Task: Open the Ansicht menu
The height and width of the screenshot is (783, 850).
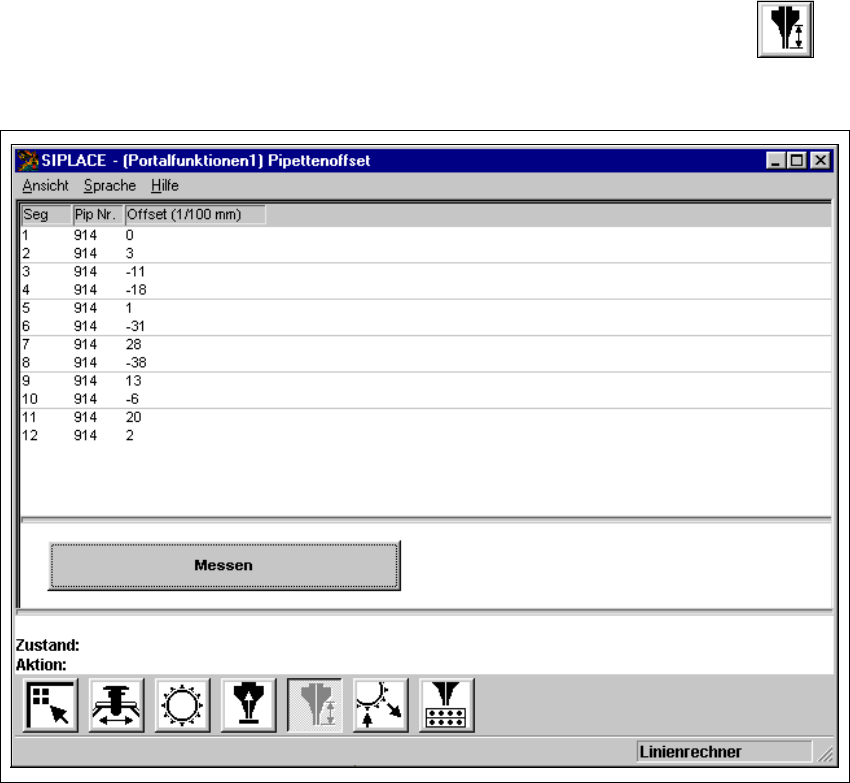Action: coord(46,185)
